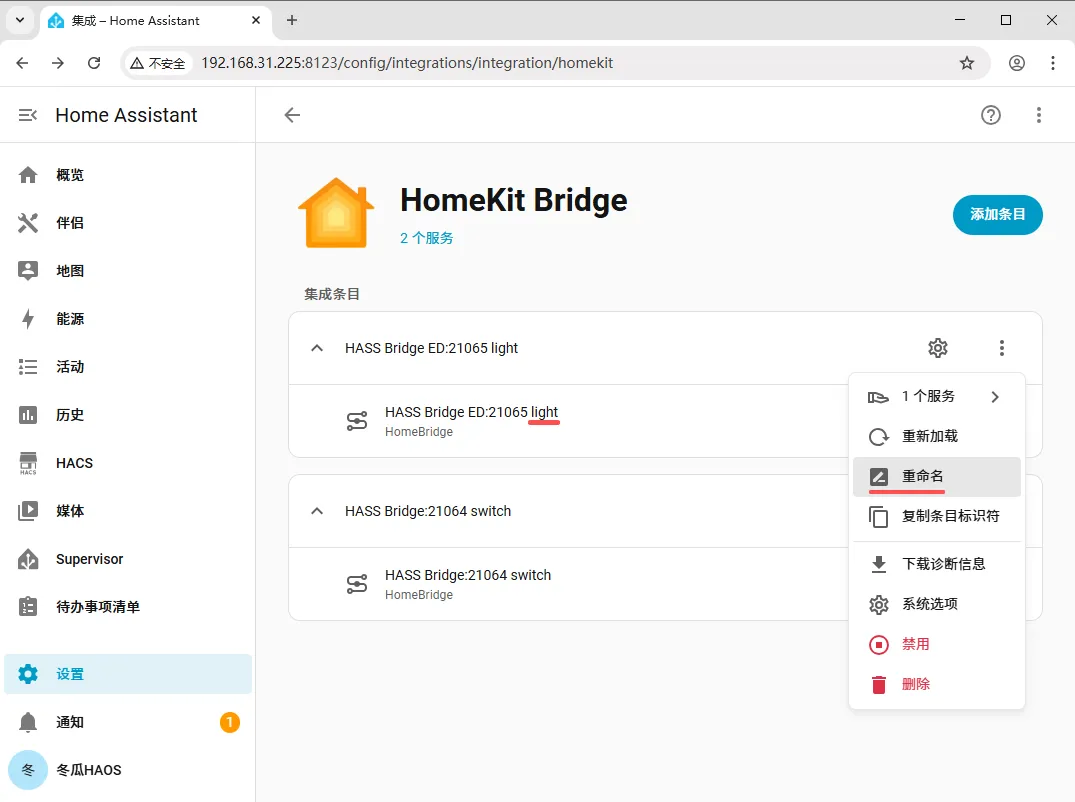This screenshot has width=1075, height=802.
Task: Click the service icon beside HASS Bridge:21064 switch
Action: pos(357,584)
